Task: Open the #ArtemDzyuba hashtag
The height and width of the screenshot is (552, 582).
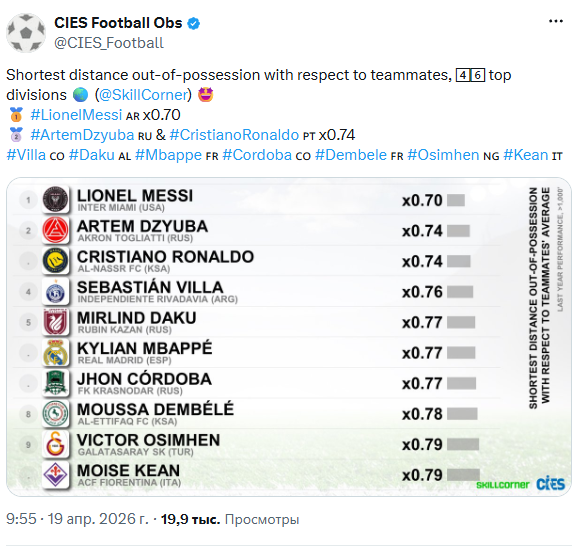Action: pyautogui.click(x=82, y=135)
